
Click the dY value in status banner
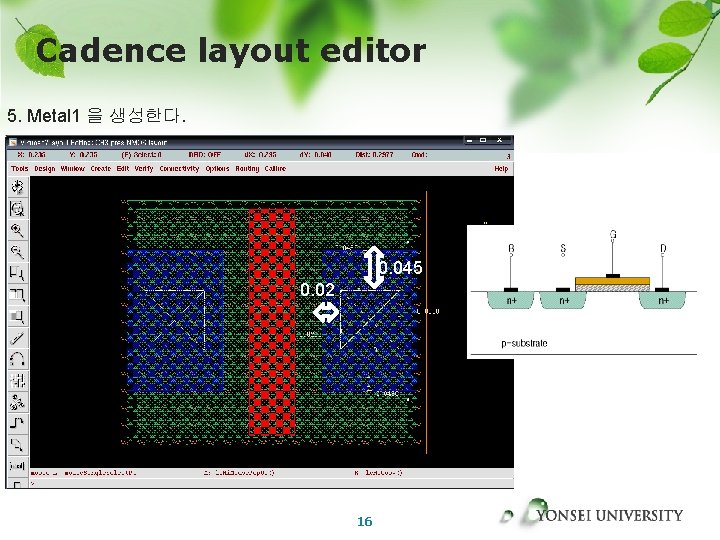(x=315, y=155)
